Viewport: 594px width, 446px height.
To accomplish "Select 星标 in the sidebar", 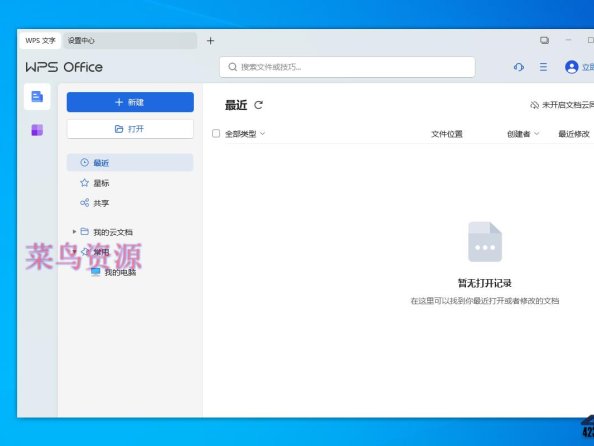I will click(x=130, y=183).
